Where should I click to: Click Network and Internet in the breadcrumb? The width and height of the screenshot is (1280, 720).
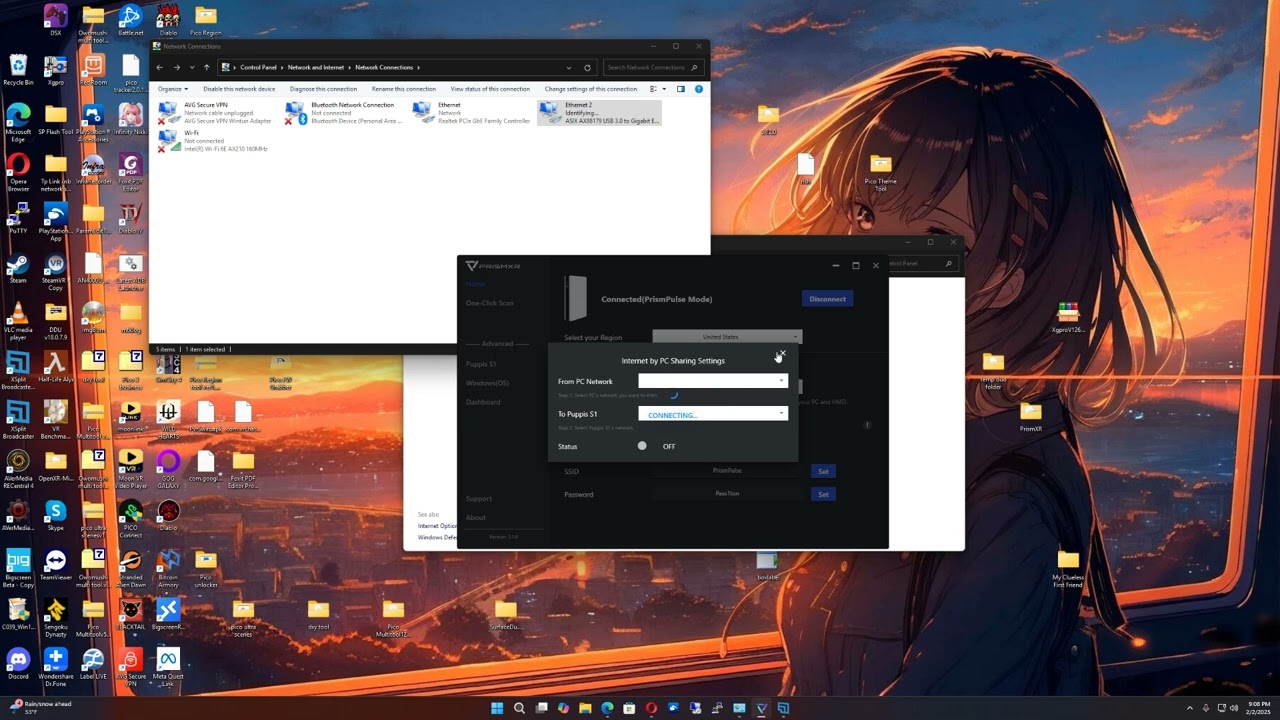316,68
